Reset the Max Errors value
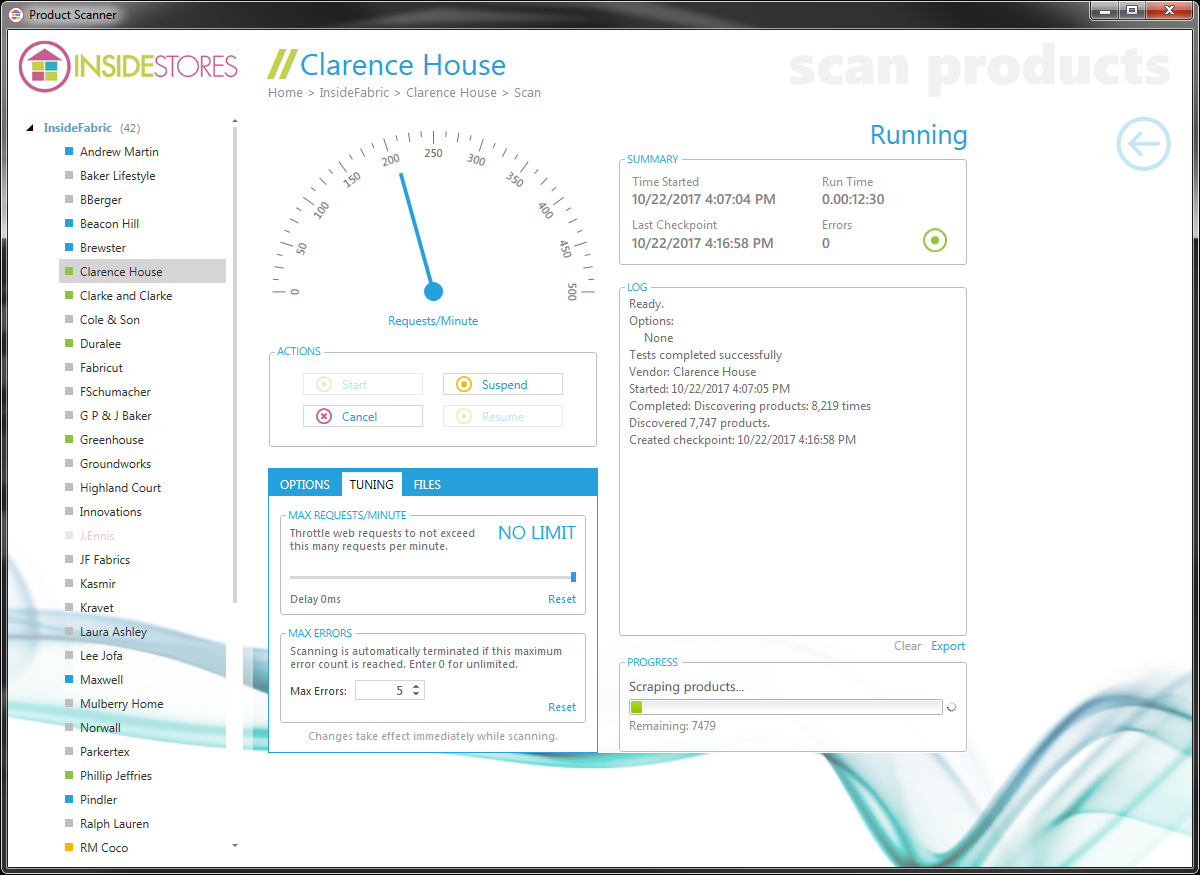This screenshot has height=875, width=1200. pyautogui.click(x=562, y=707)
